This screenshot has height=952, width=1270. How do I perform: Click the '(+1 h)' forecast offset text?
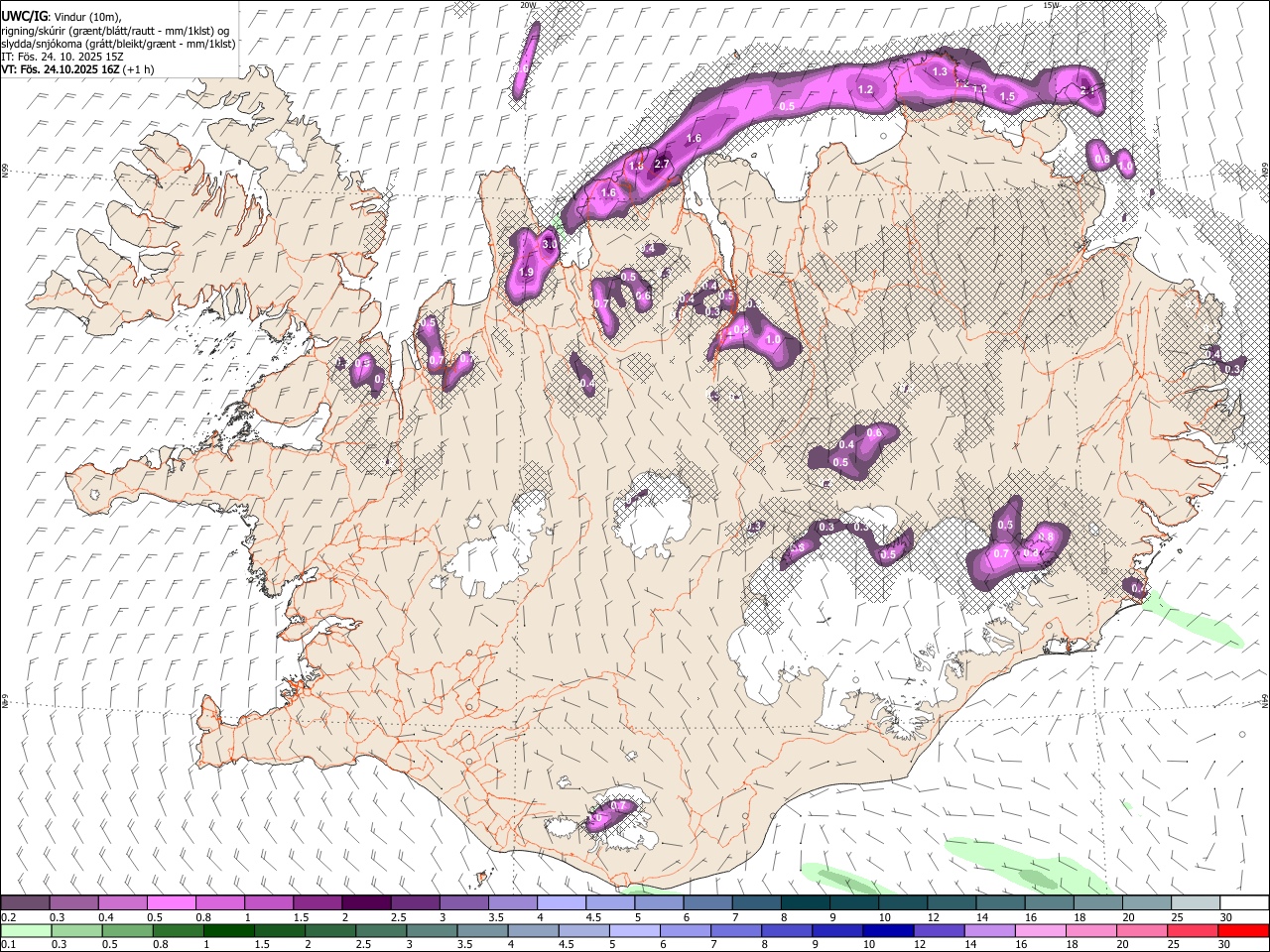tap(137, 69)
